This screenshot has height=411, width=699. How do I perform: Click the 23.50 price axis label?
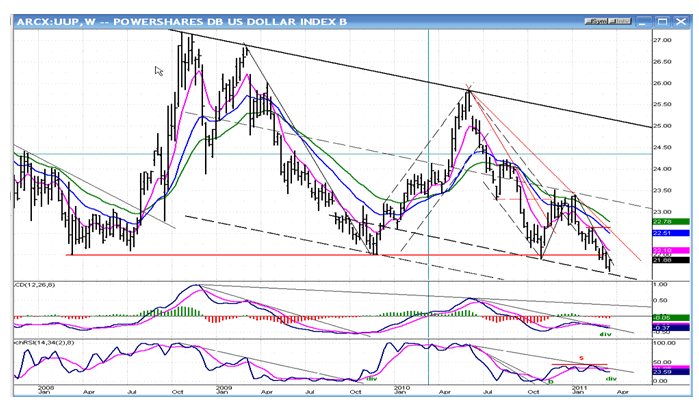[662, 190]
